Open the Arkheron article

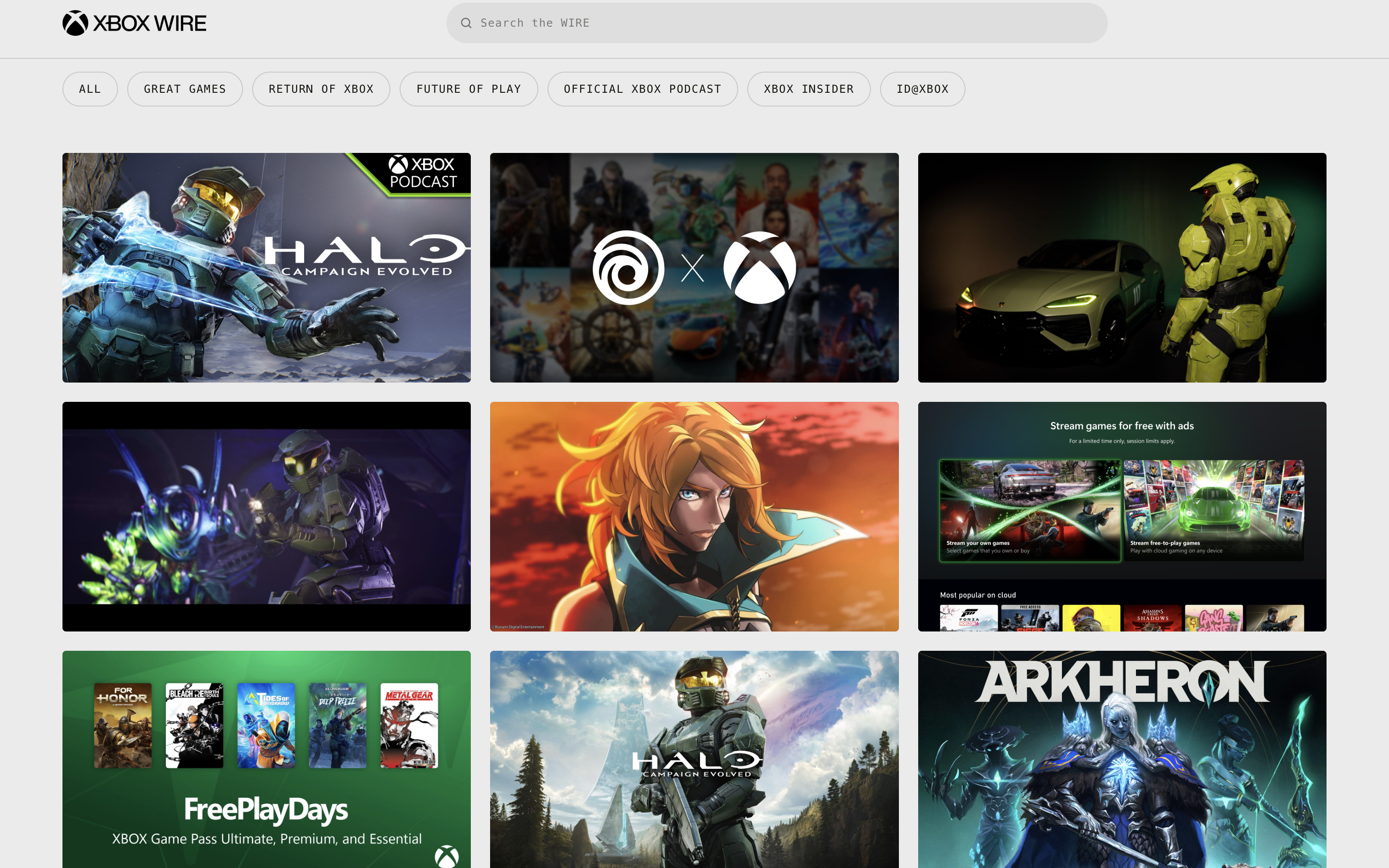coord(1122,759)
